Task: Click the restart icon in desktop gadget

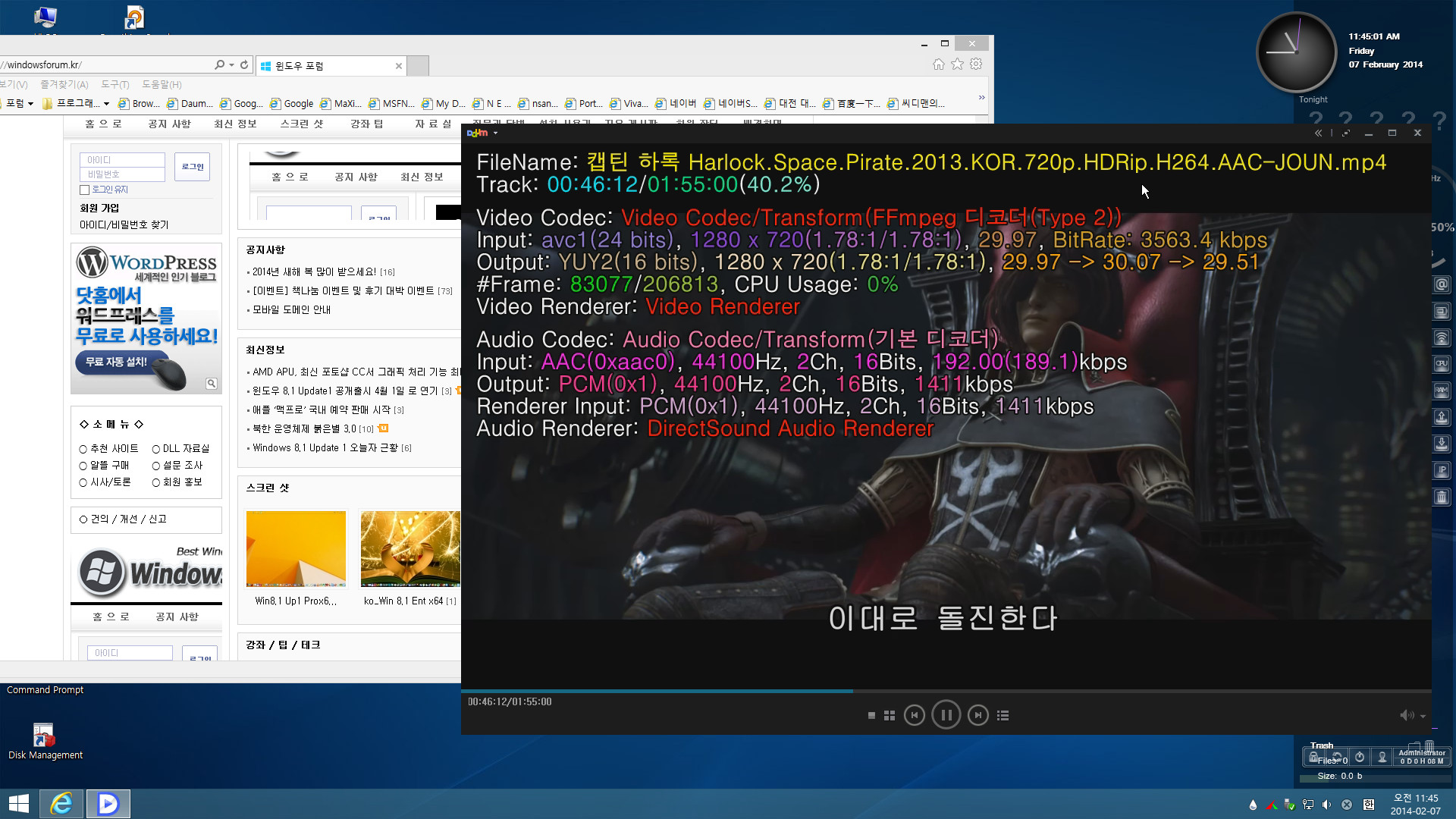Action: [1337, 757]
